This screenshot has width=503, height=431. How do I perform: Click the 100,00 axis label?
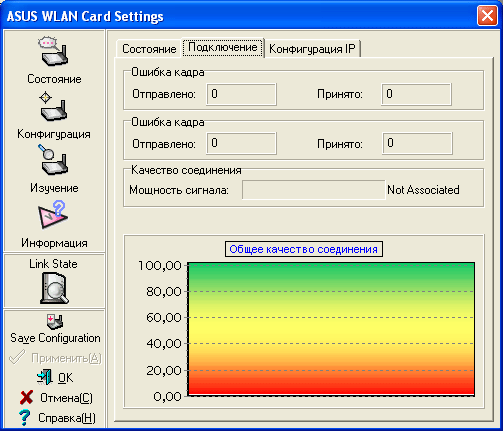[x=160, y=266]
